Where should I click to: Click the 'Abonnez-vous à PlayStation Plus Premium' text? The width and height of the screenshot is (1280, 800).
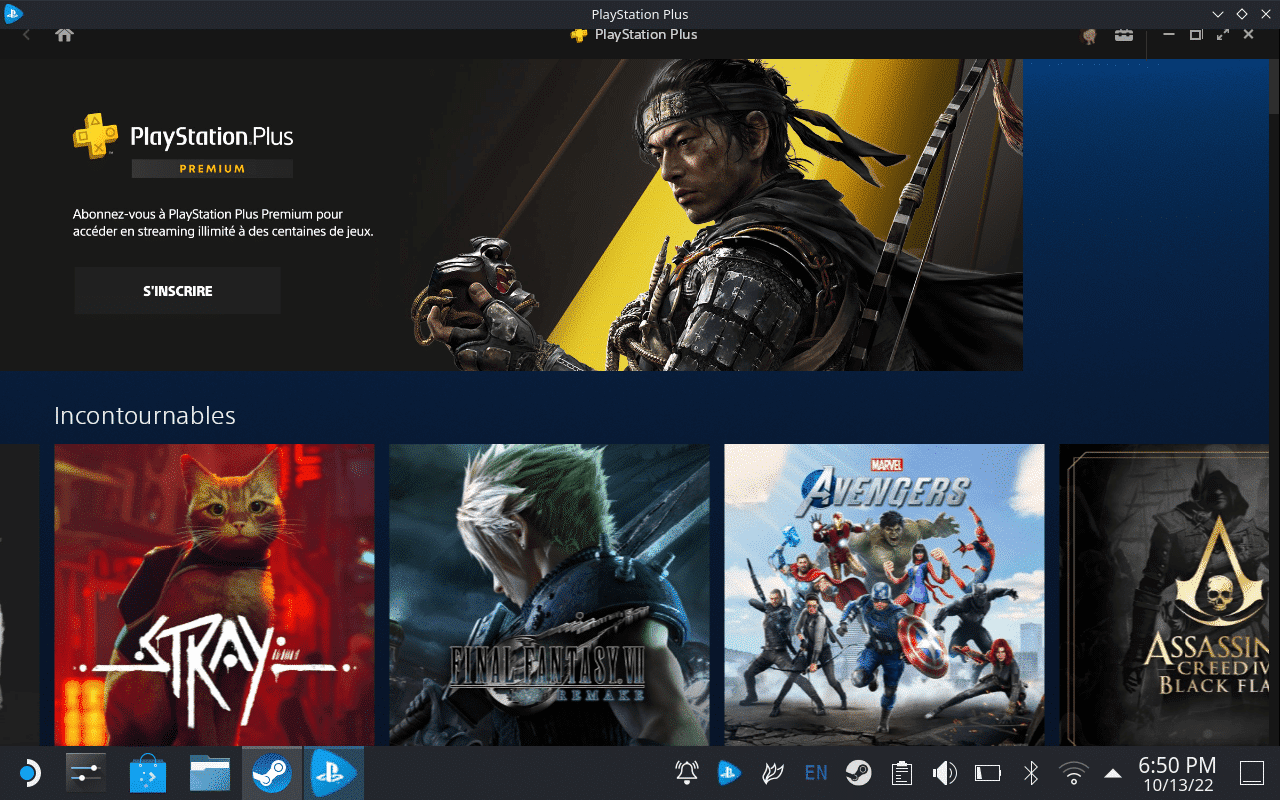223,222
